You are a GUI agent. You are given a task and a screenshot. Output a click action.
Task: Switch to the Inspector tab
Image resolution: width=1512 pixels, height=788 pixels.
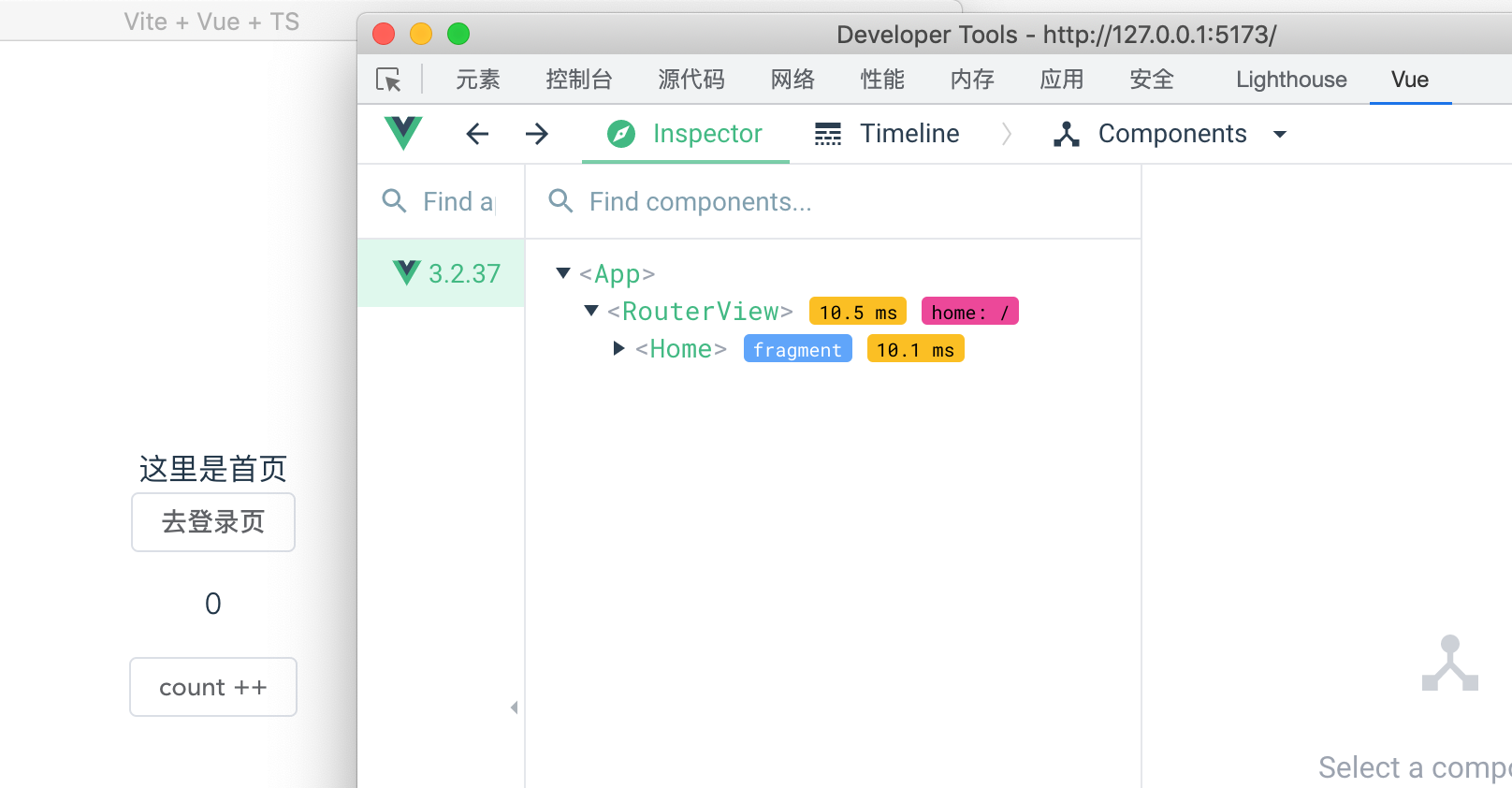pyautogui.click(x=686, y=134)
